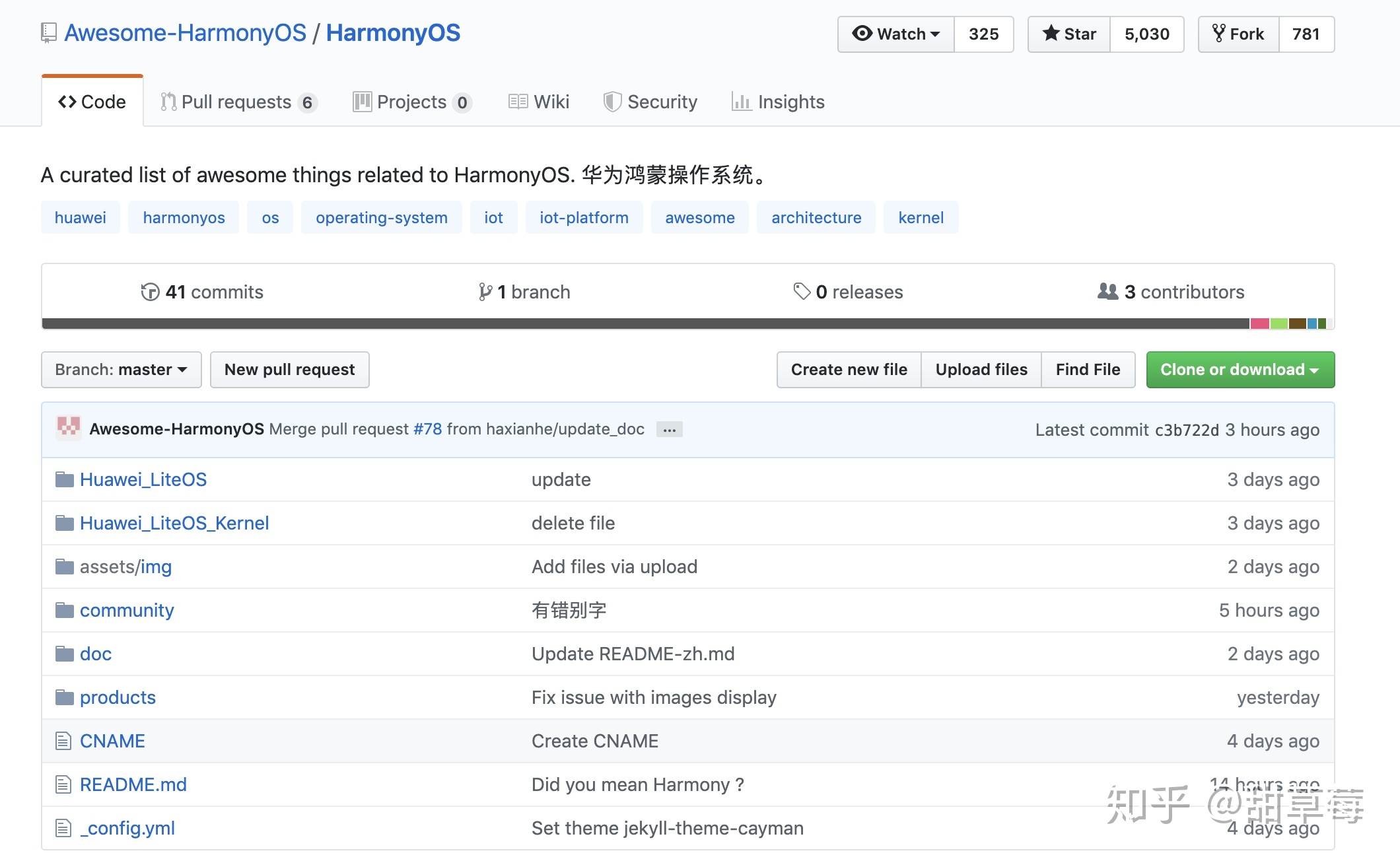The width and height of the screenshot is (1400, 861).
Task: Click the Awesome-HarmonyOS avatar in commit bar
Action: pos(69,428)
